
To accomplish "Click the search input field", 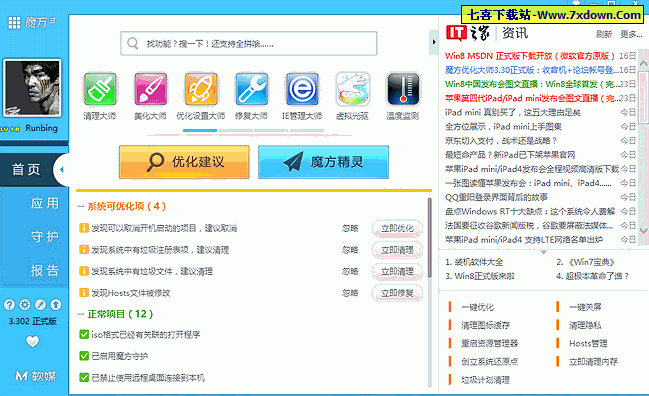I will click(x=249, y=43).
